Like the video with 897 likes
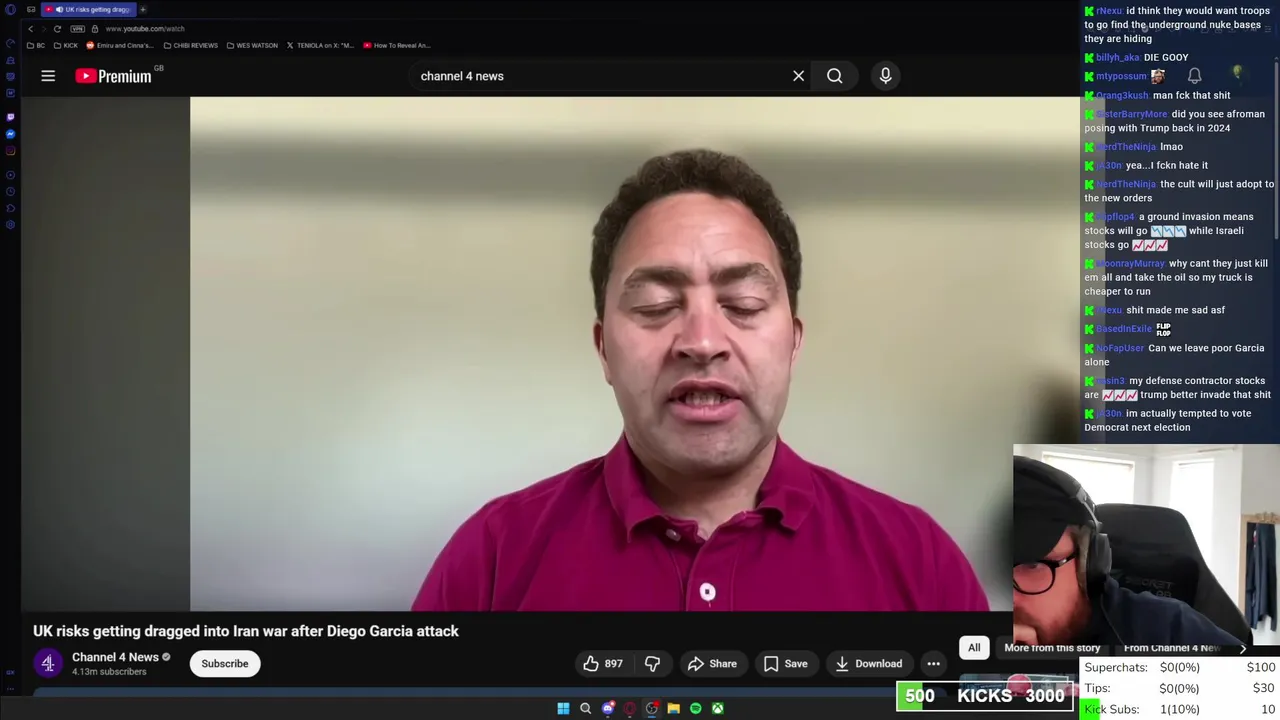This screenshot has height=720, width=1280. [603, 663]
